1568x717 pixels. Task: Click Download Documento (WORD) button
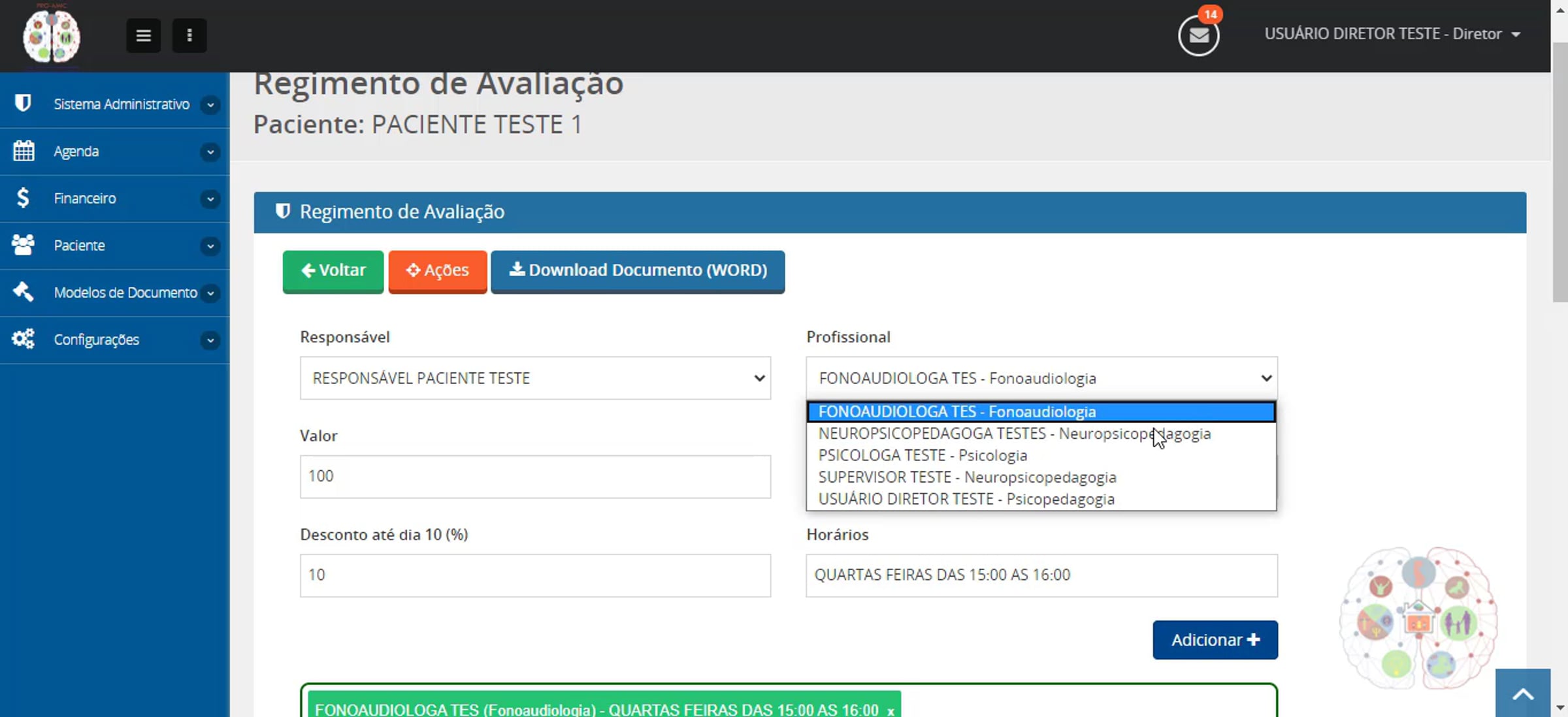click(x=638, y=270)
